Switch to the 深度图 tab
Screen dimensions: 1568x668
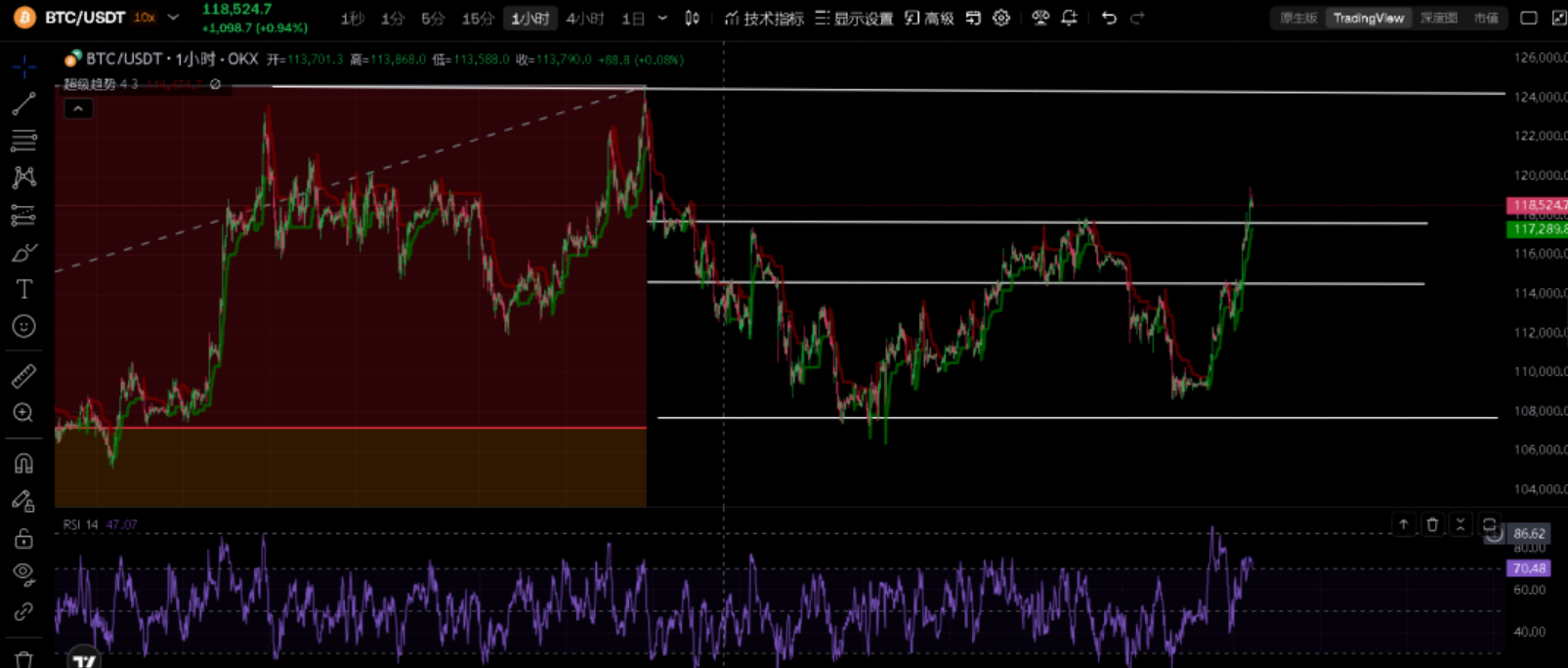click(x=1438, y=18)
